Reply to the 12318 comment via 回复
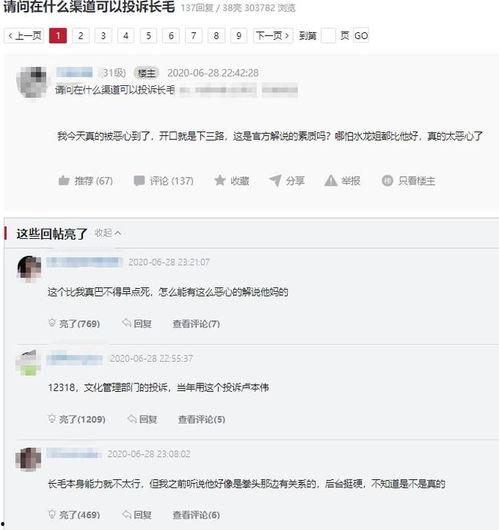 point(142,419)
